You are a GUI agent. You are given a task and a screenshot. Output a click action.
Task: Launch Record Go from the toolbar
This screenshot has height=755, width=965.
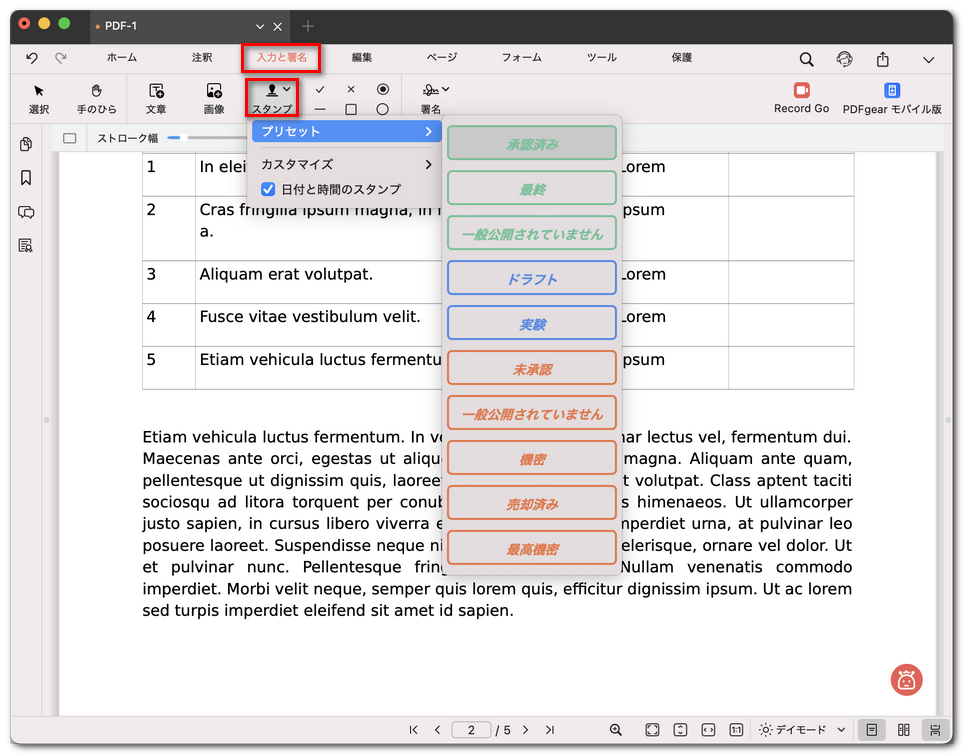tap(801, 97)
